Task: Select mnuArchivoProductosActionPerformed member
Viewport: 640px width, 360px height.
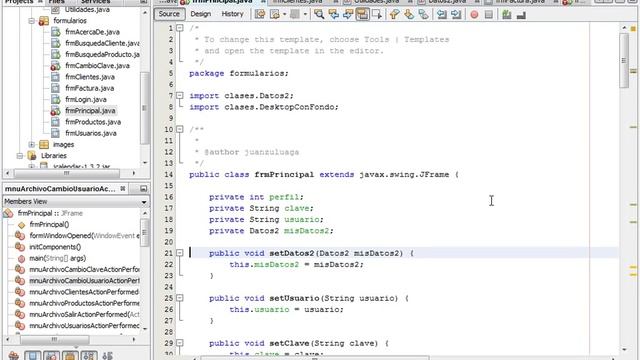Action: tap(84, 303)
